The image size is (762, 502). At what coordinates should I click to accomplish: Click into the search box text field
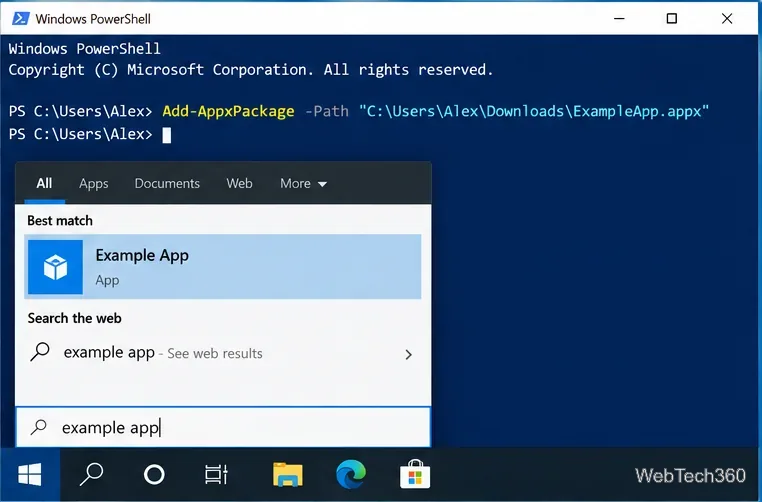(223, 427)
